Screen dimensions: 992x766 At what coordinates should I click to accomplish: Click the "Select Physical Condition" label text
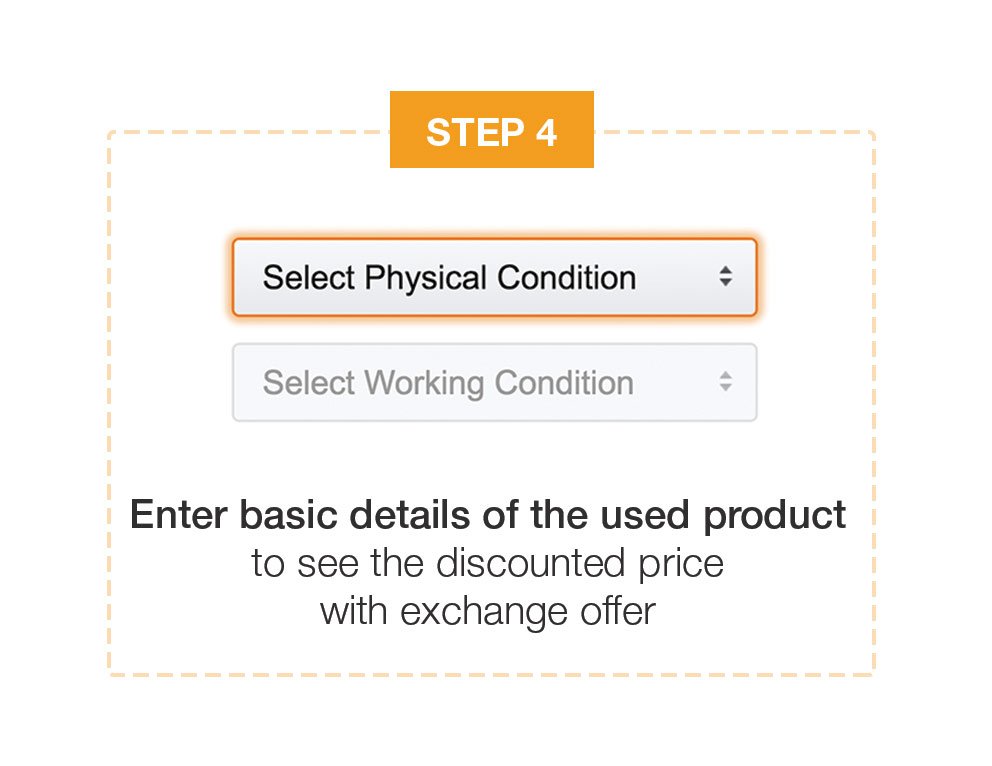449,278
